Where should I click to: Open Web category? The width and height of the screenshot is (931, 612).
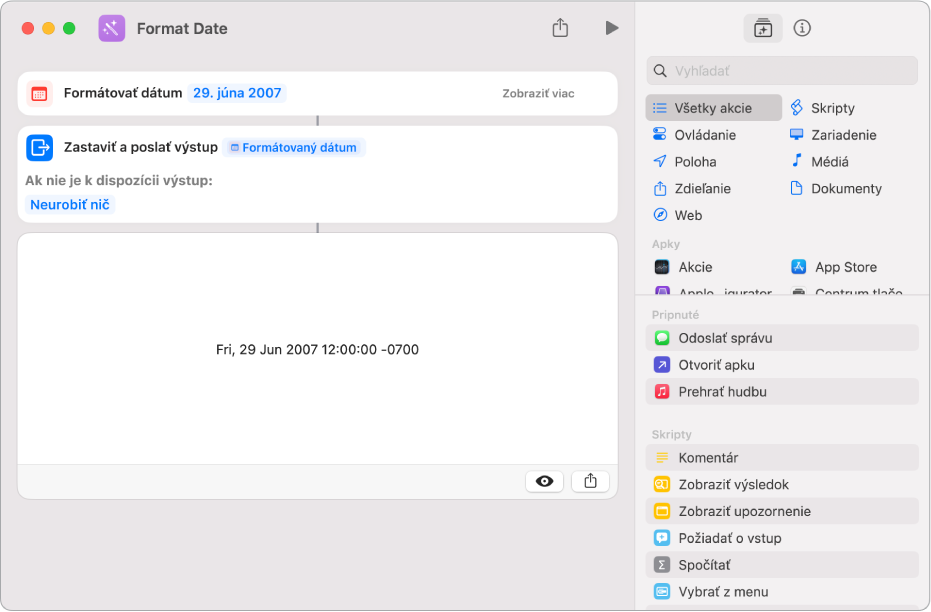click(677, 215)
